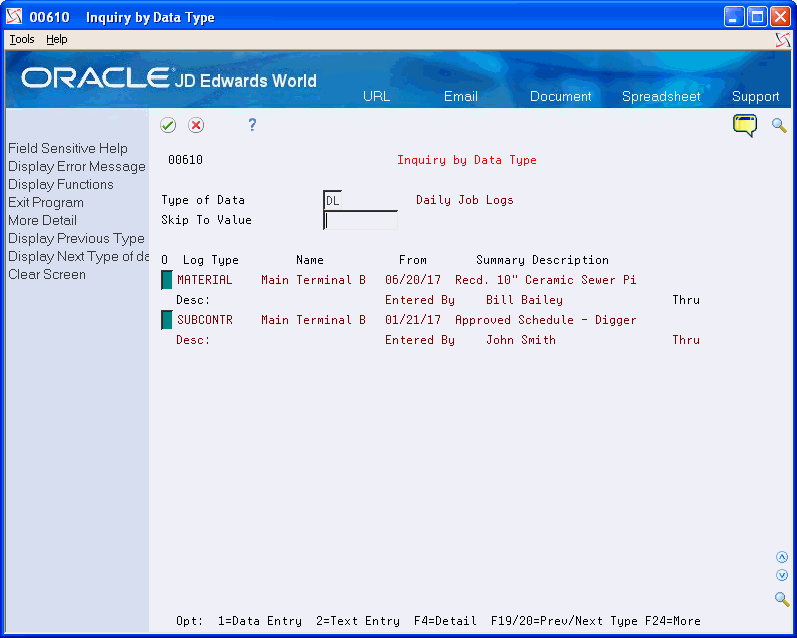Click the SUBCONTR log type text
The image size is (797, 638).
(204, 320)
